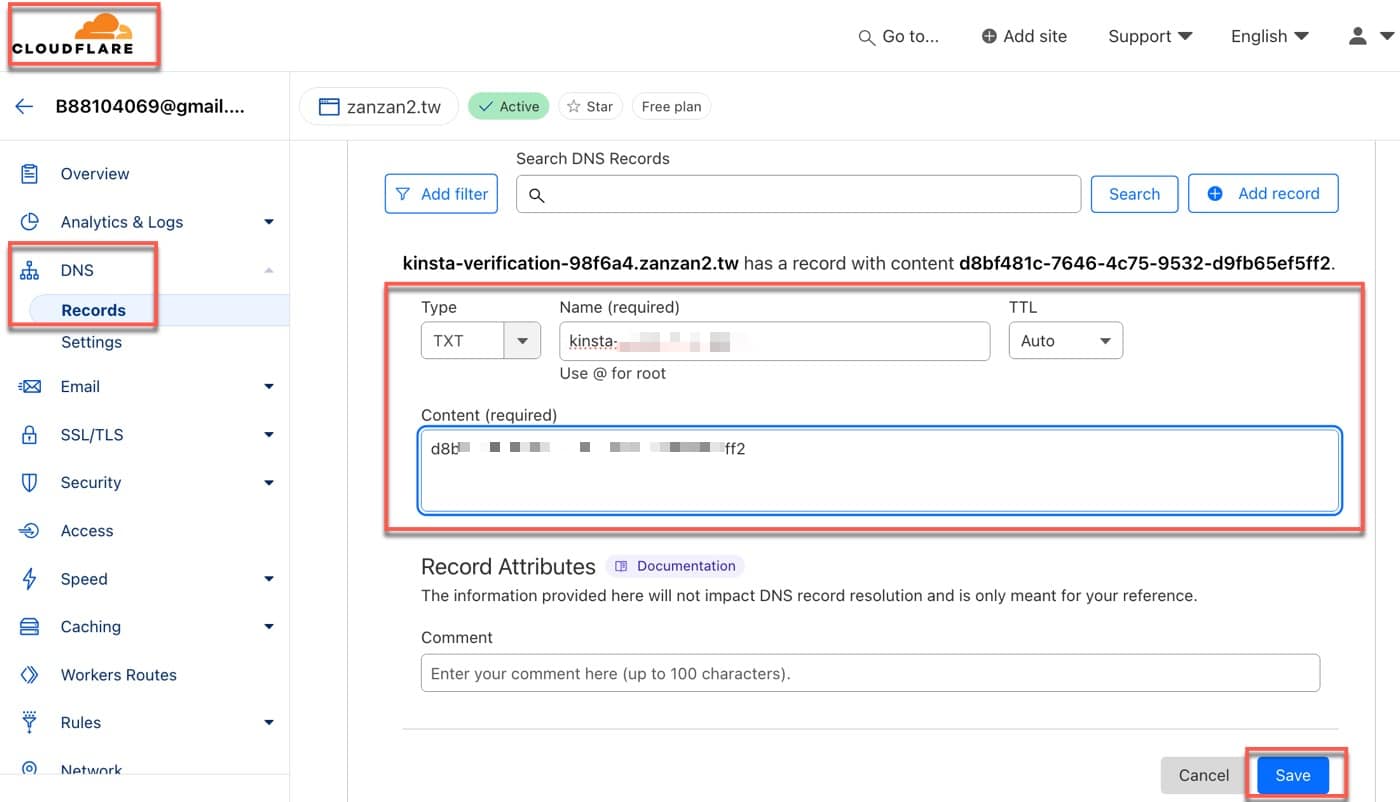The width and height of the screenshot is (1400, 802).
Task: Cancel editing the DNS record
Action: 1204,775
